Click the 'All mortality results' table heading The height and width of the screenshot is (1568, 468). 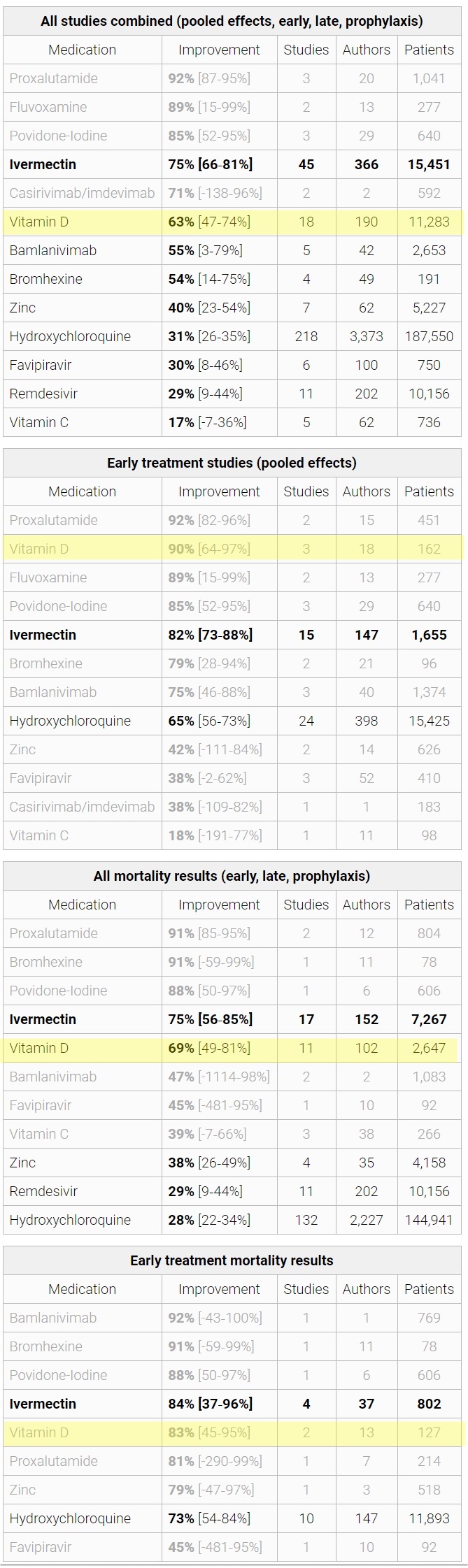pyautogui.click(x=232, y=876)
